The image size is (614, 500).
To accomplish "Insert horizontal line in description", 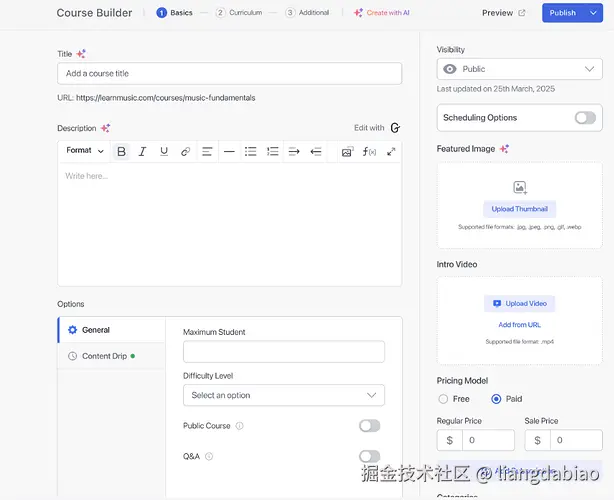I will click(229, 151).
